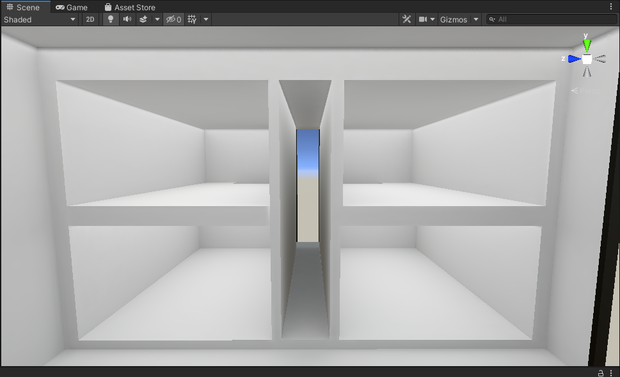Open the Shaded draw mode dropdown
Viewport: 620px width, 377px height.
click(40, 19)
